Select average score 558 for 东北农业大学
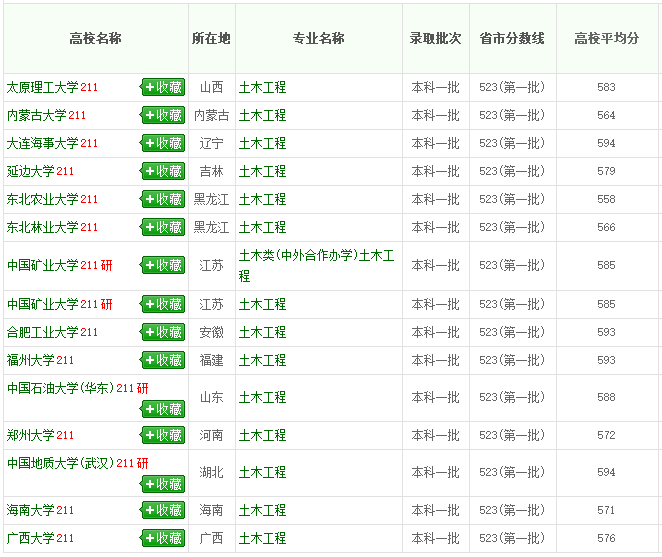This screenshot has width=662, height=557. [x=606, y=199]
